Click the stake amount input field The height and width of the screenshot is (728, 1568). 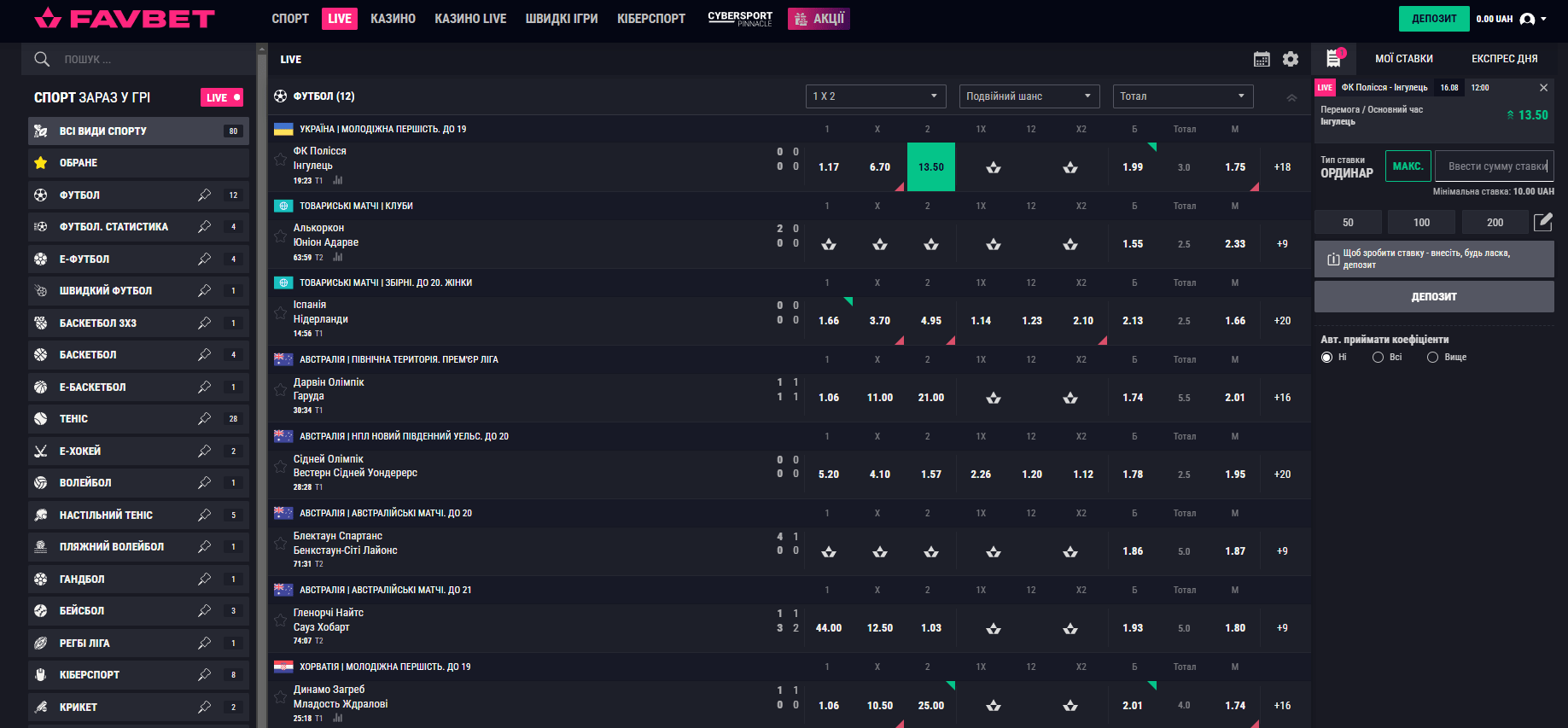(1495, 166)
